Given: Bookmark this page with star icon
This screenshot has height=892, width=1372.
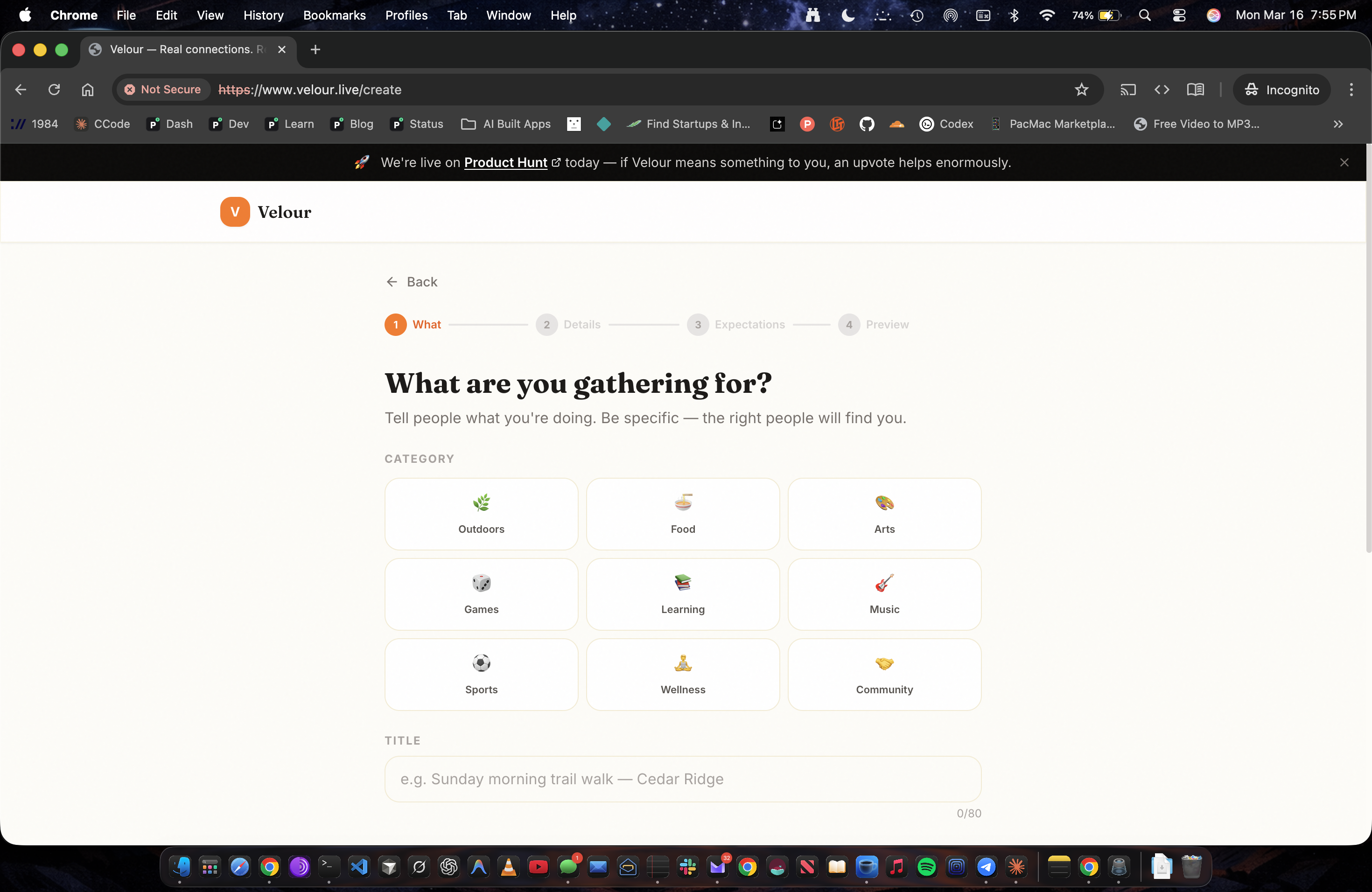Looking at the screenshot, I should 1081,89.
